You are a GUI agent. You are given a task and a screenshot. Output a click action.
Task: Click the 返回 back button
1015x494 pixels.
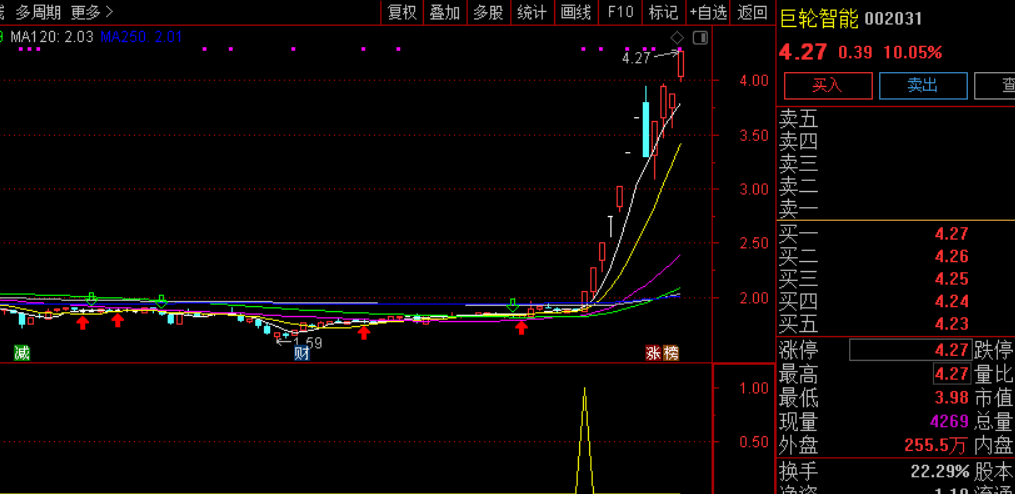[752, 12]
